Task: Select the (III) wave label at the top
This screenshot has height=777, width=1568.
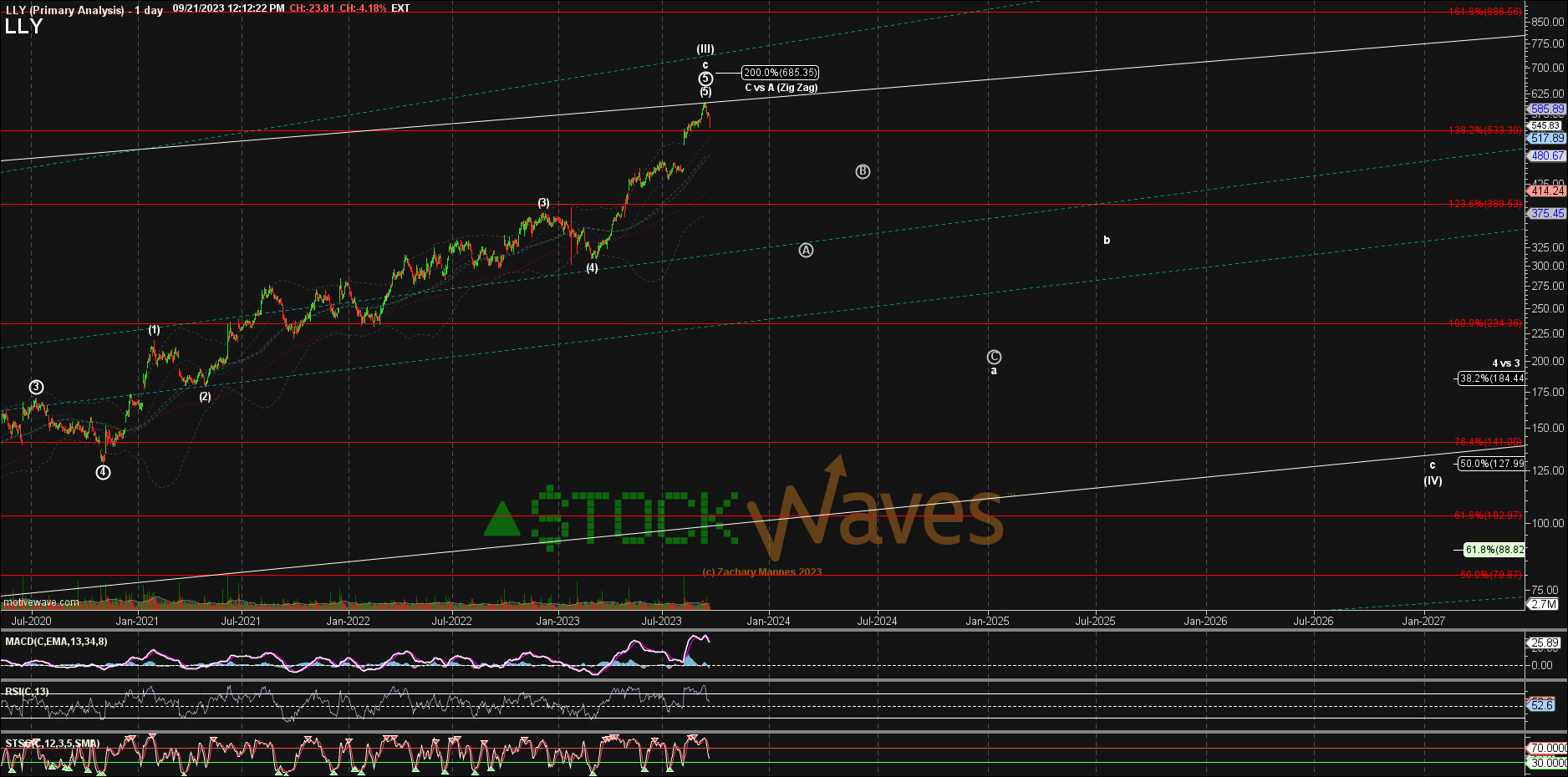Action: click(705, 49)
